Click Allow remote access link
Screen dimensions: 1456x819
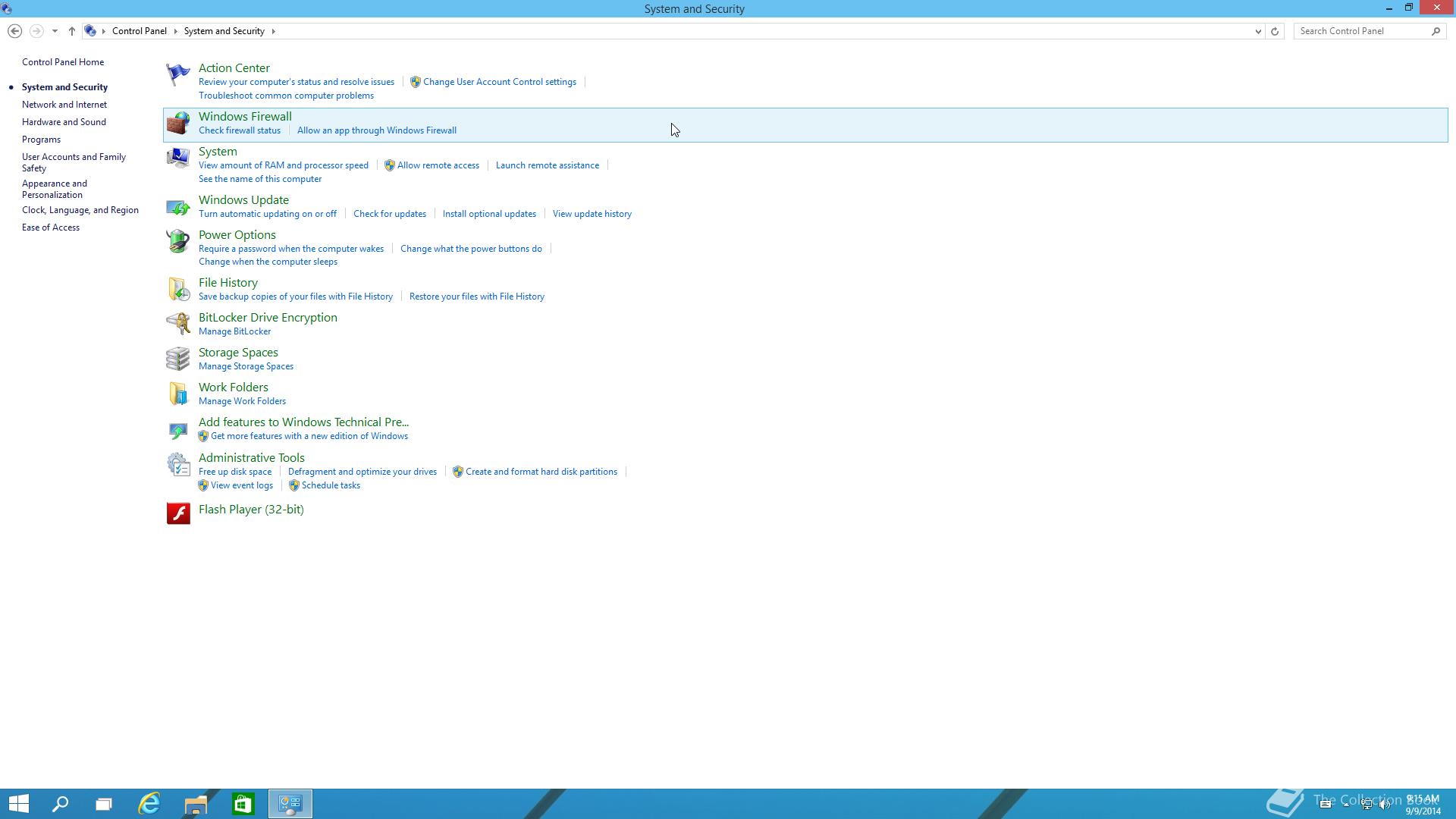[x=438, y=165]
